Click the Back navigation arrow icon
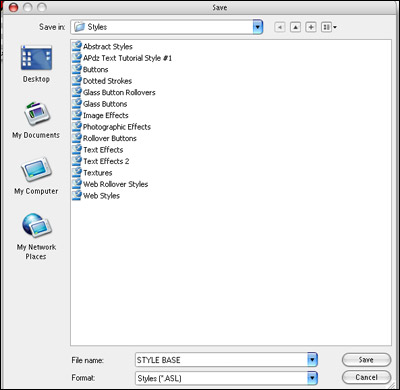The width and height of the screenshot is (400, 390). click(x=280, y=27)
